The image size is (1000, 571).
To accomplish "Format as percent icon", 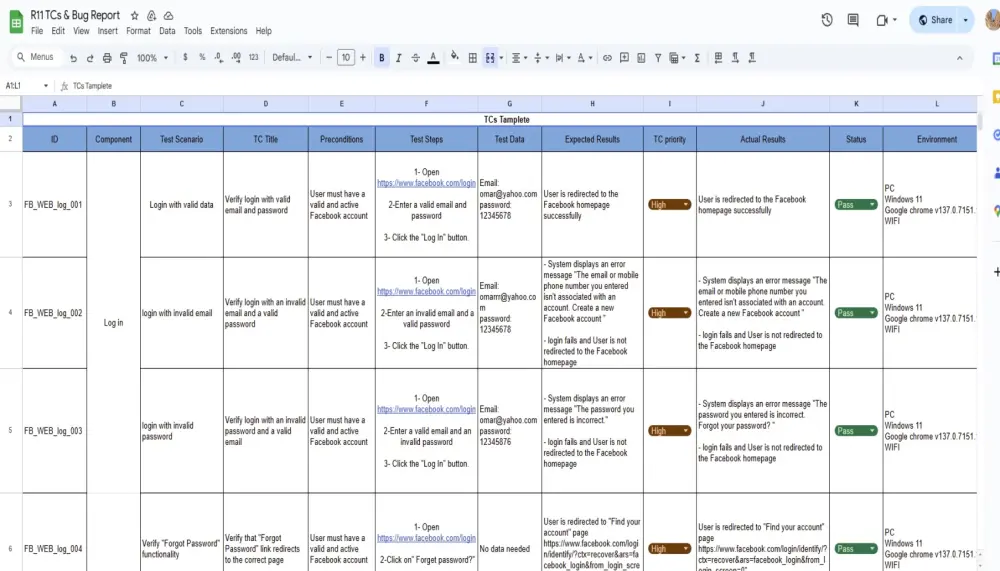I will click(x=202, y=57).
